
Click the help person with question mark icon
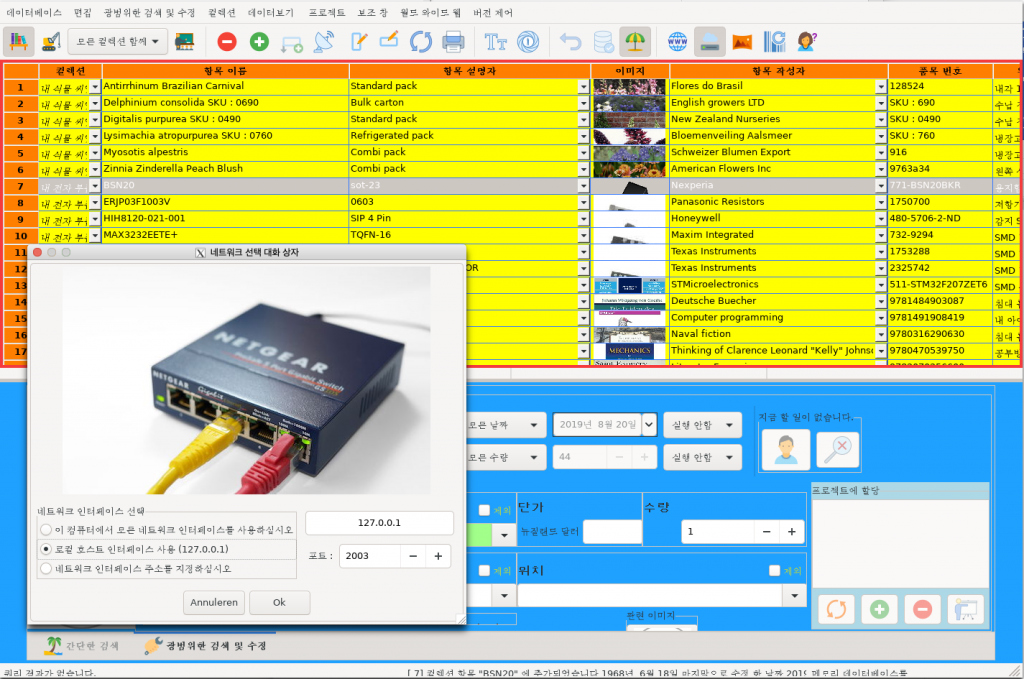807,42
